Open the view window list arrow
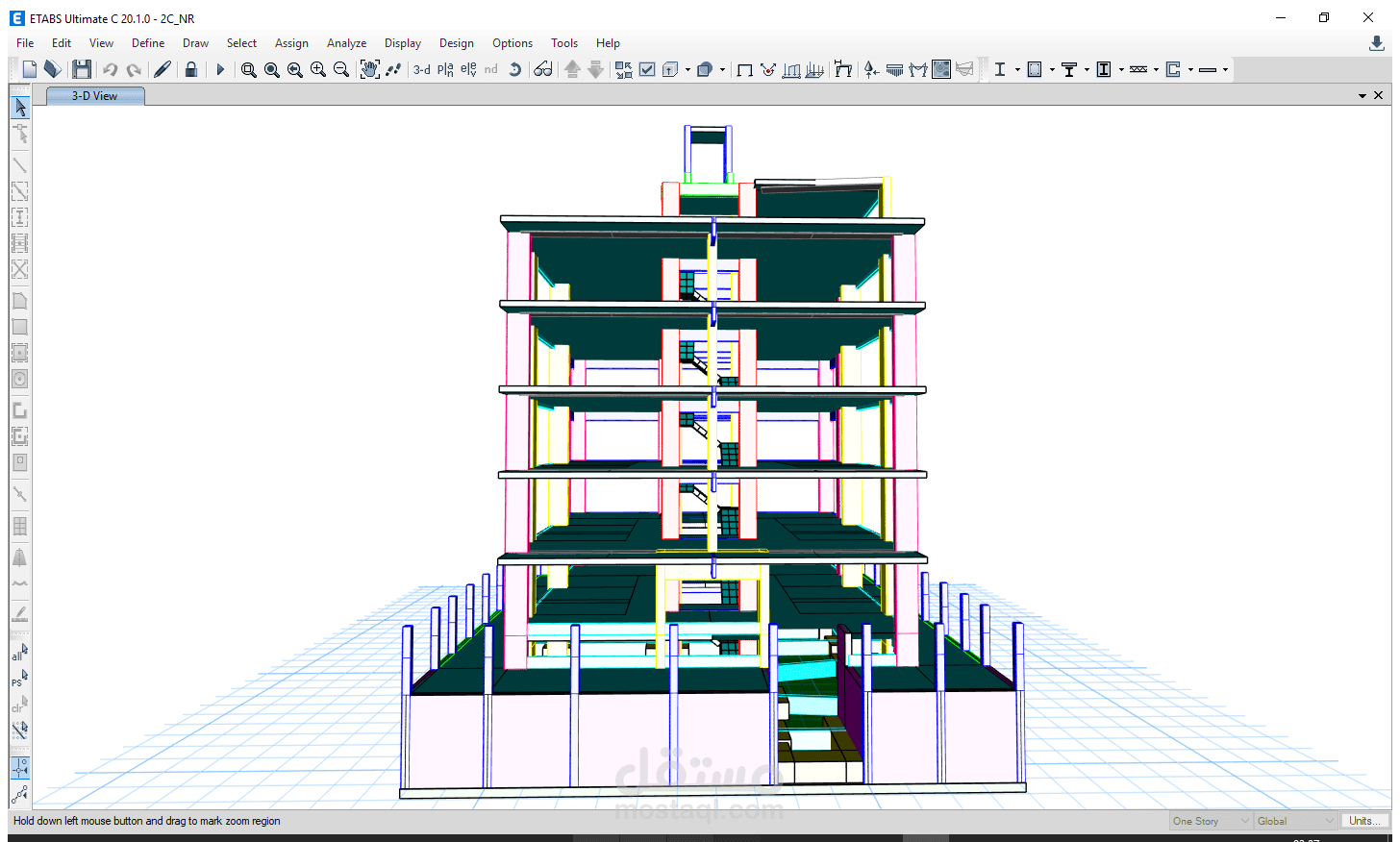Screen dimensions: 1400x842 tap(1362, 96)
